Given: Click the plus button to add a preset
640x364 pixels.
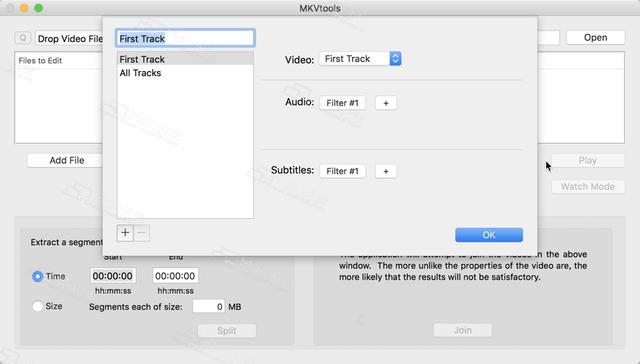Looking at the screenshot, I should [125, 233].
